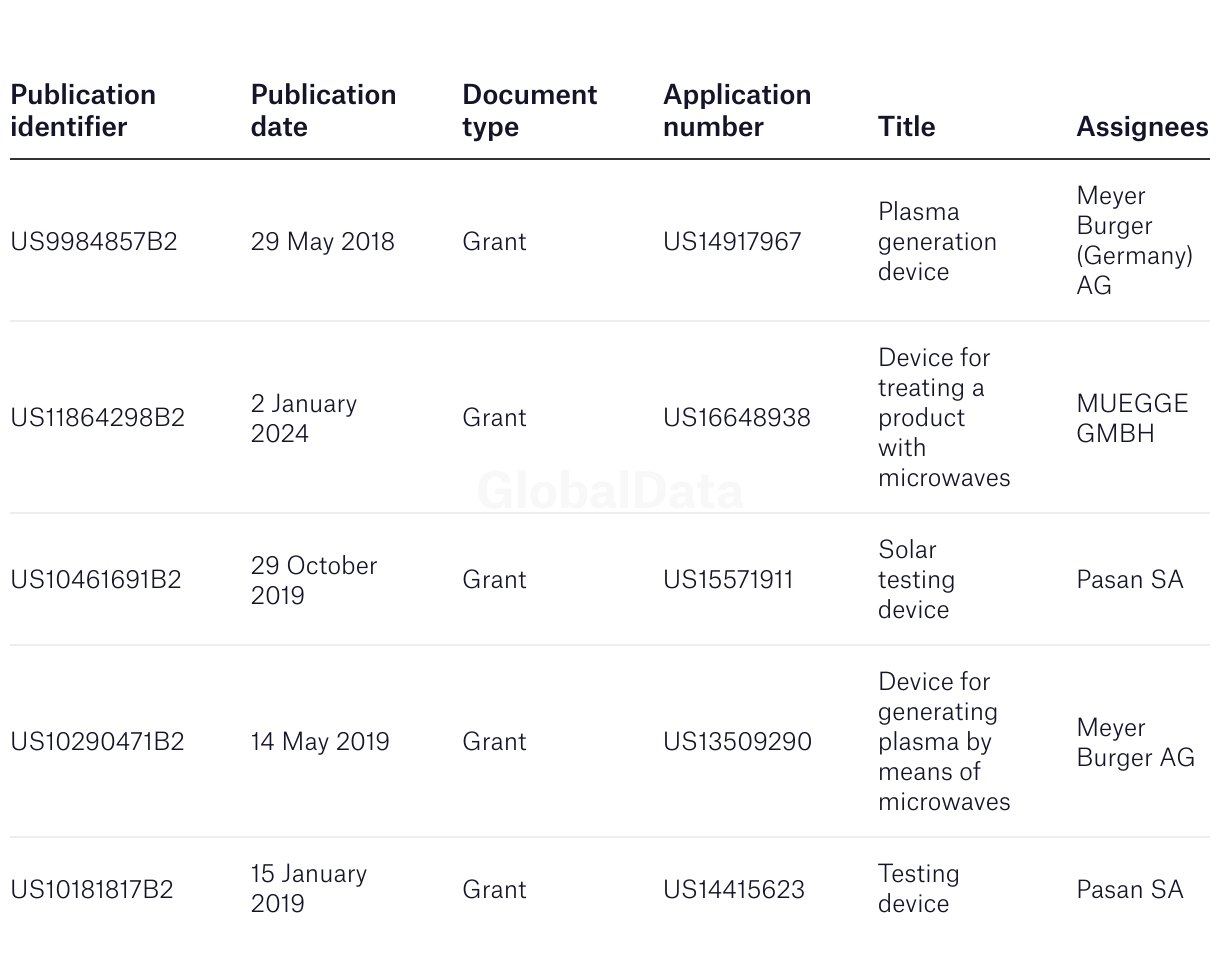Select publication identifier US10461691B2

[x=96, y=579]
